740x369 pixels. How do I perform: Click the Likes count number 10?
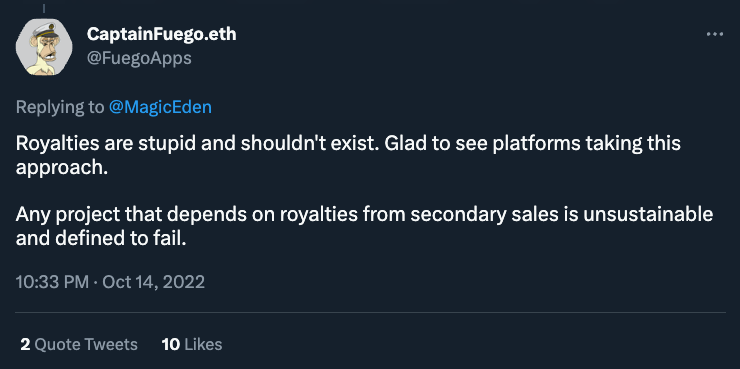click(171, 344)
